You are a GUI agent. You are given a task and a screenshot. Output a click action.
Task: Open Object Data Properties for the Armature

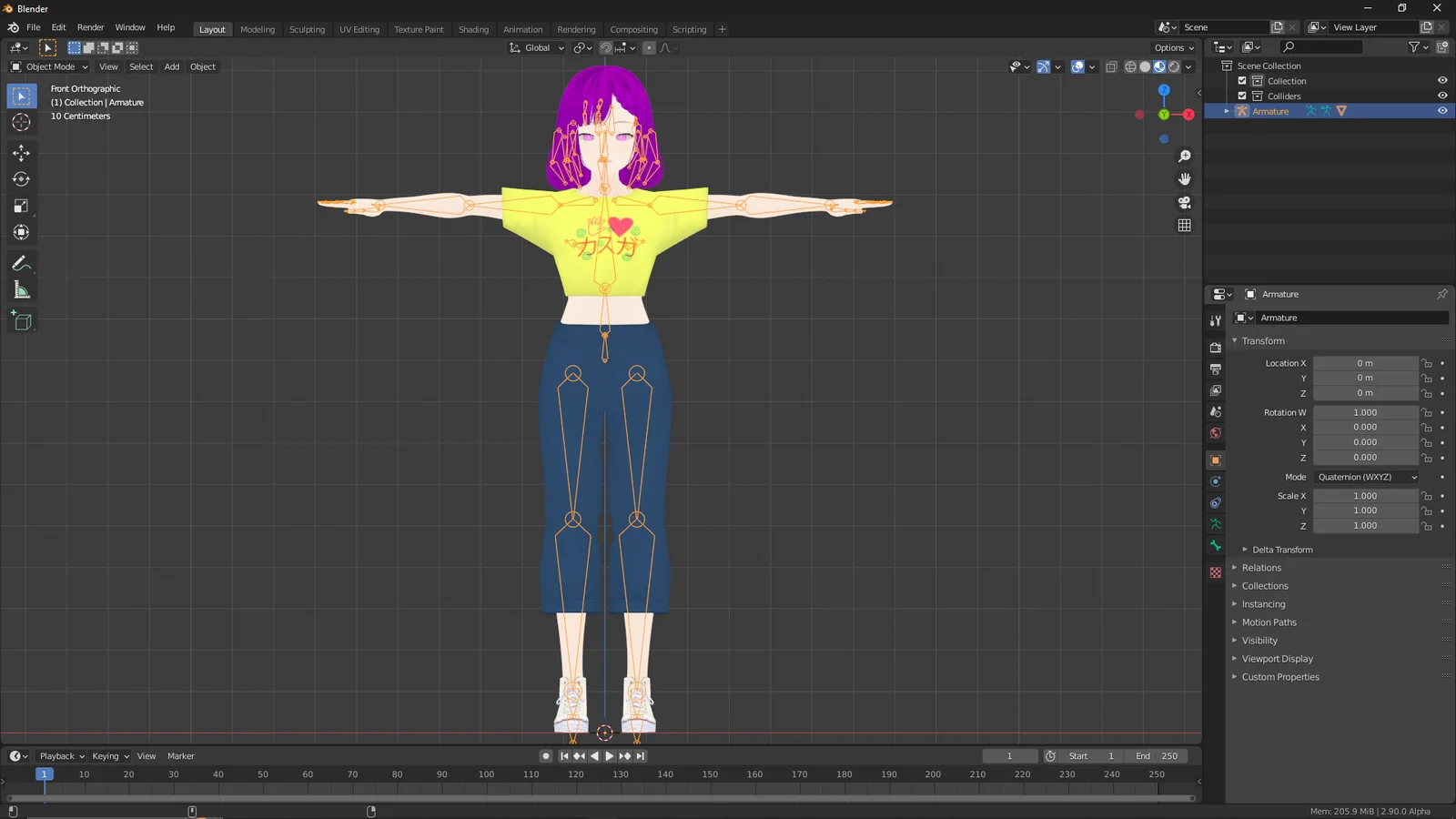(x=1215, y=524)
